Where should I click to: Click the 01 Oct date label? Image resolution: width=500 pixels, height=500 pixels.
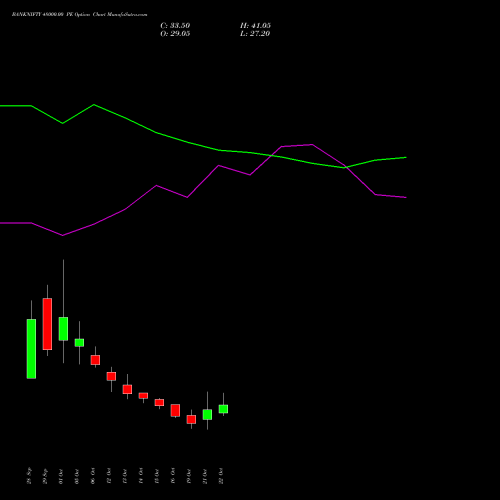point(61,476)
